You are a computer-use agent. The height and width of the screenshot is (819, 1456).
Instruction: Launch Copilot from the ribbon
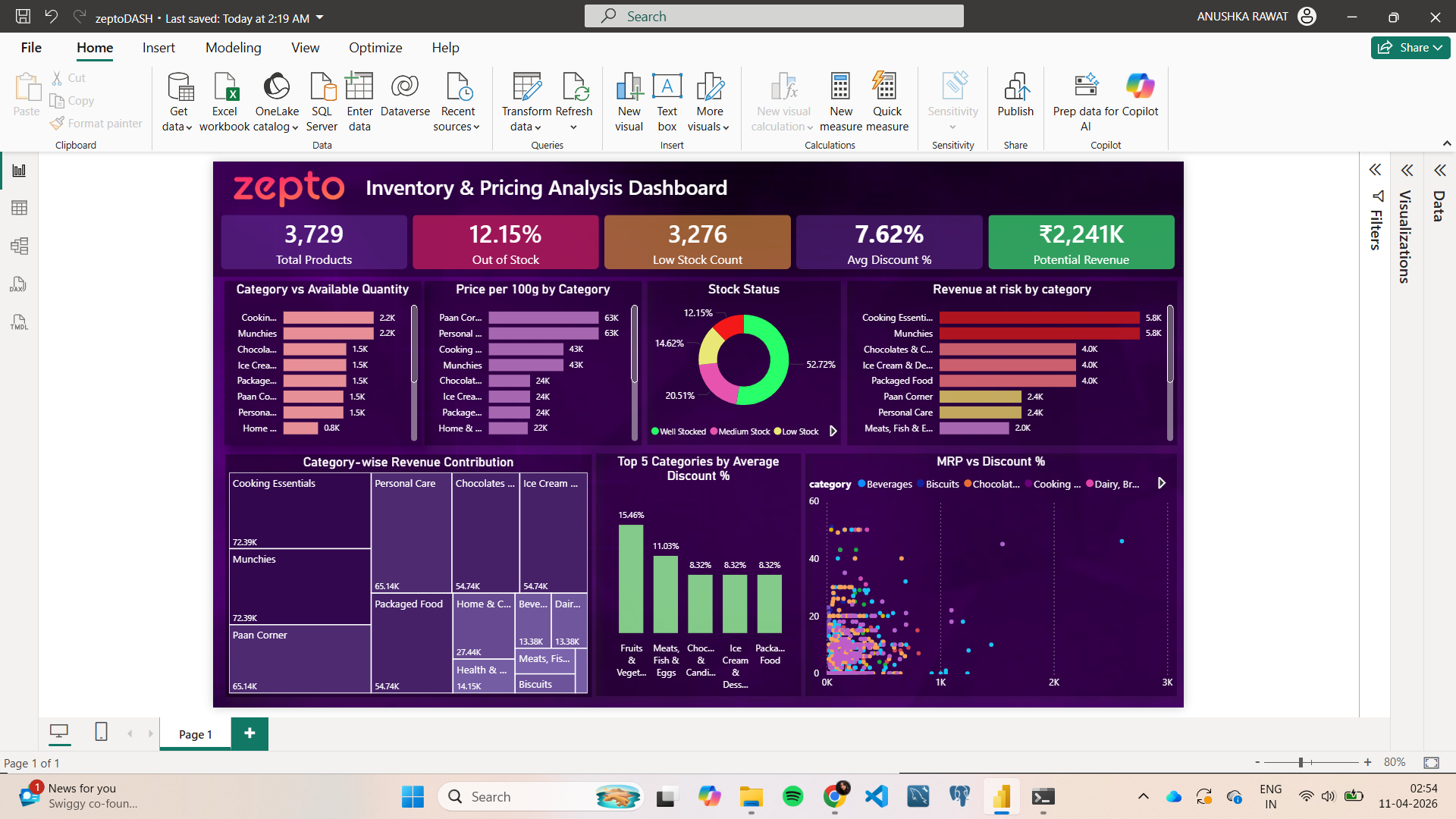(x=1140, y=95)
